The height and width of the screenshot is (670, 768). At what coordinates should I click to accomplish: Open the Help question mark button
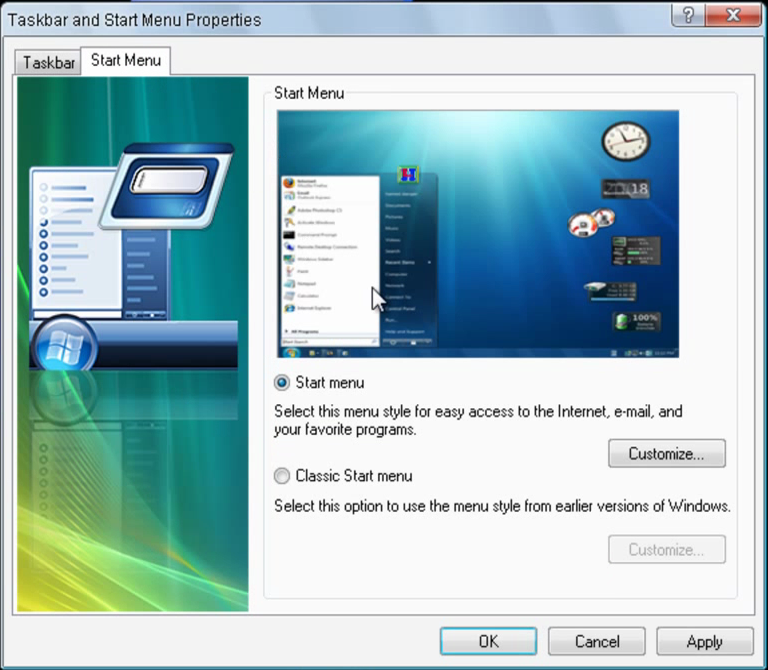688,15
